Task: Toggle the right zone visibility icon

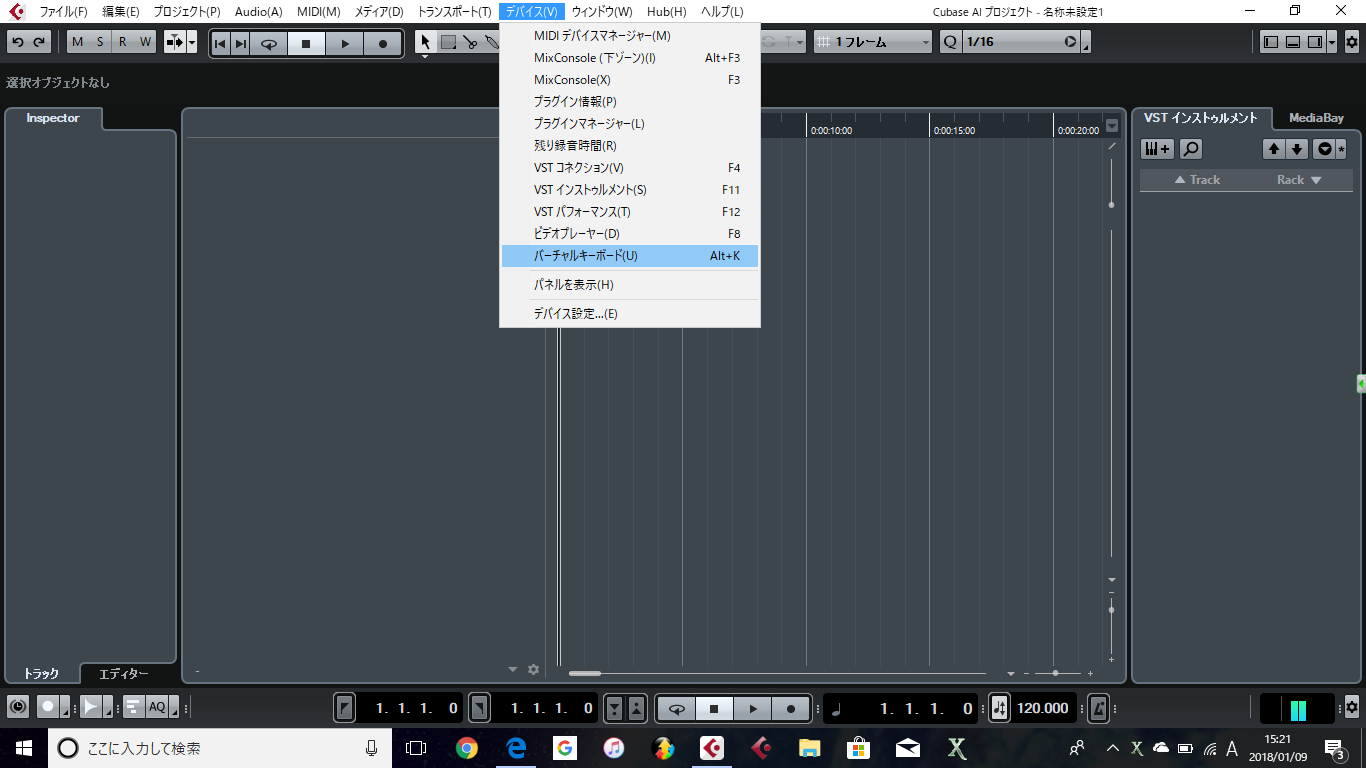Action: coord(1315,42)
